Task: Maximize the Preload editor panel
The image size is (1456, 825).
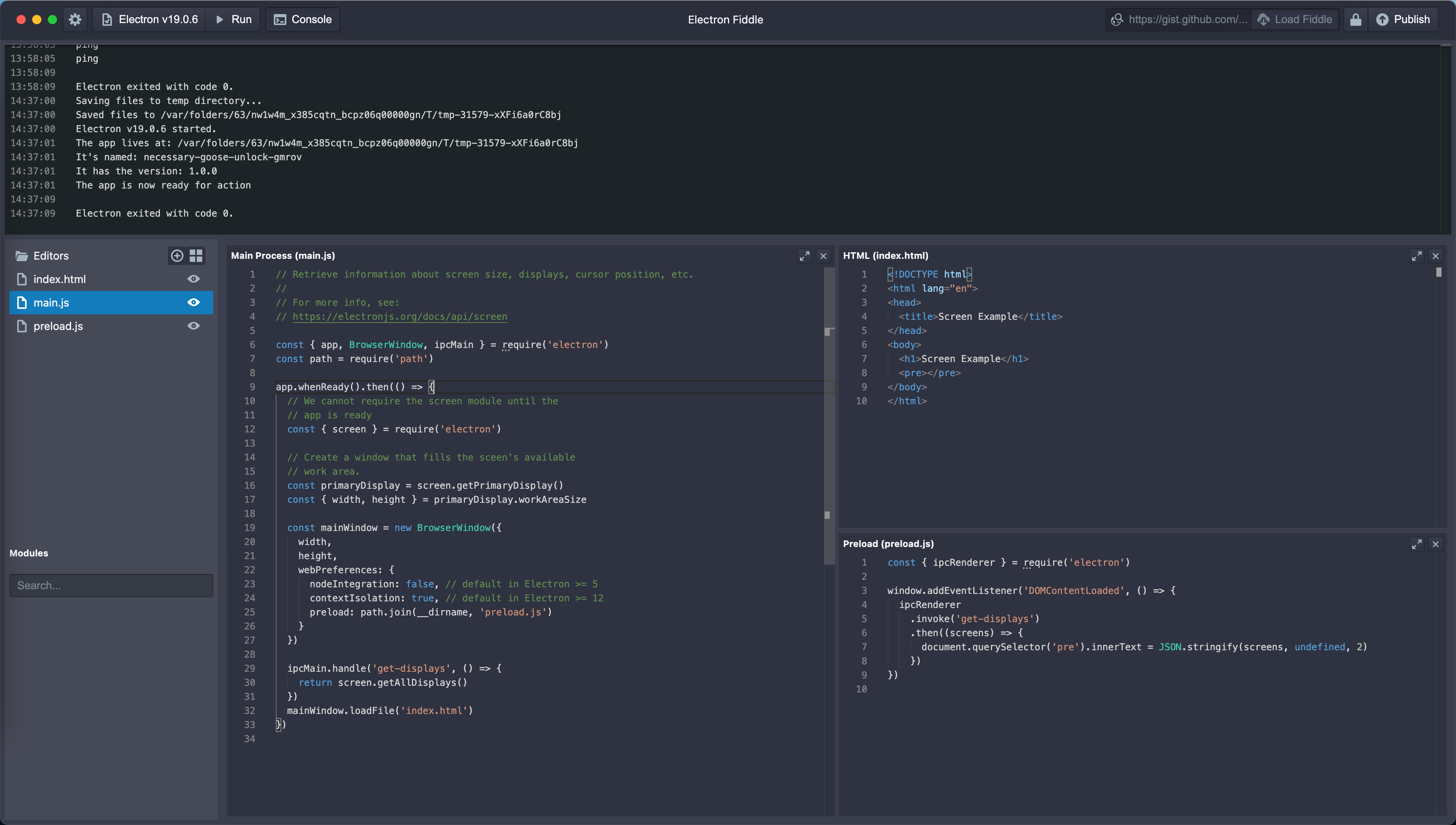Action: point(1416,544)
